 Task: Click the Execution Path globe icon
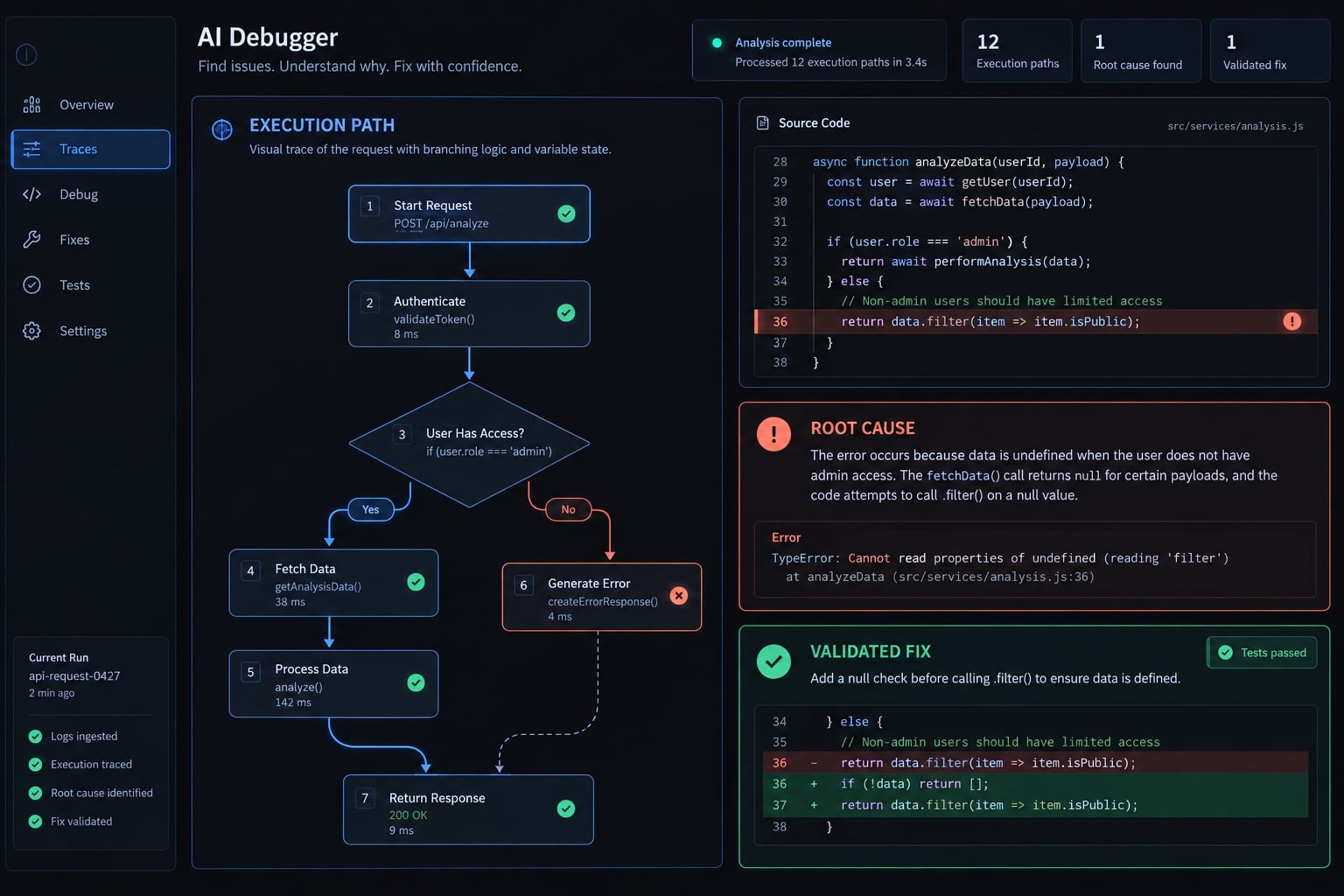point(222,130)
